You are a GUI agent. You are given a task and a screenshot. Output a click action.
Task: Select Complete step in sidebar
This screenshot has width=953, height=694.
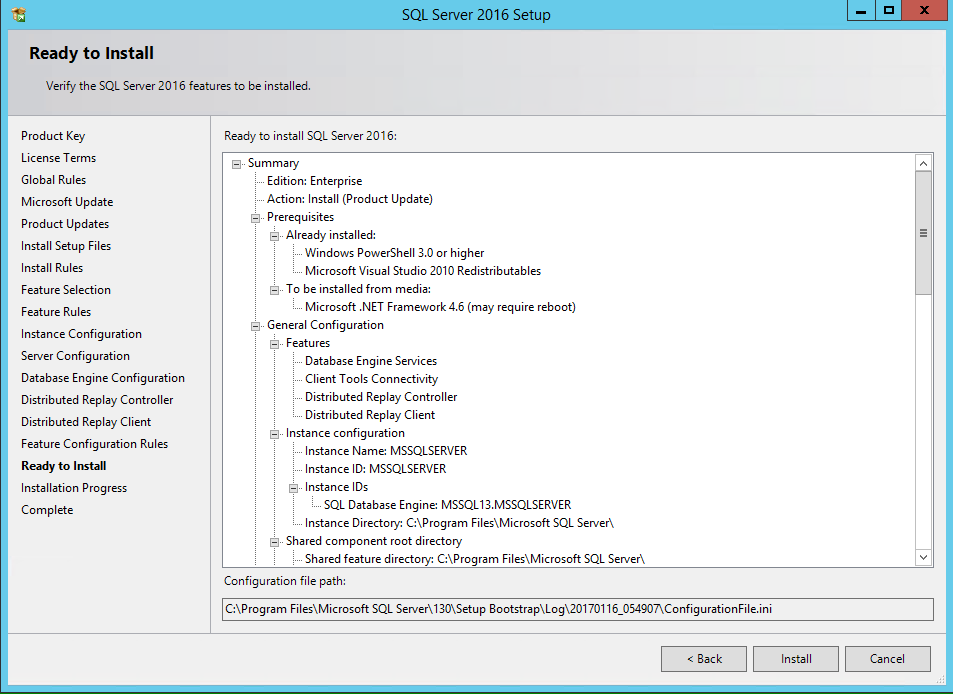pos(47,510)
